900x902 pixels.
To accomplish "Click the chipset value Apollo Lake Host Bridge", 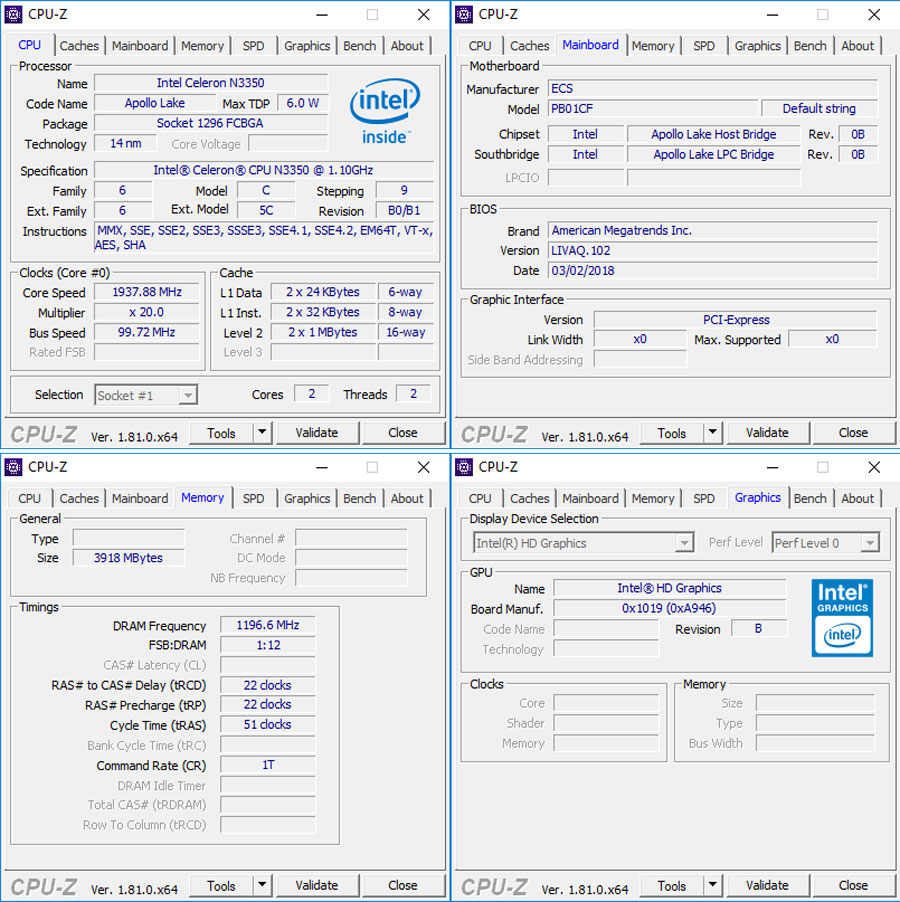I will pyautogui.click(x=713, y=135).
